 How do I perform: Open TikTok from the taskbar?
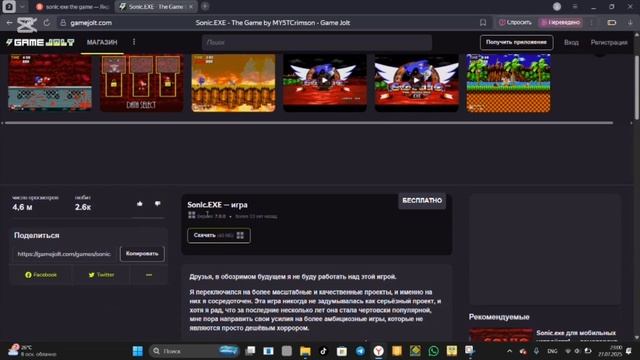[x=323, y=351]
